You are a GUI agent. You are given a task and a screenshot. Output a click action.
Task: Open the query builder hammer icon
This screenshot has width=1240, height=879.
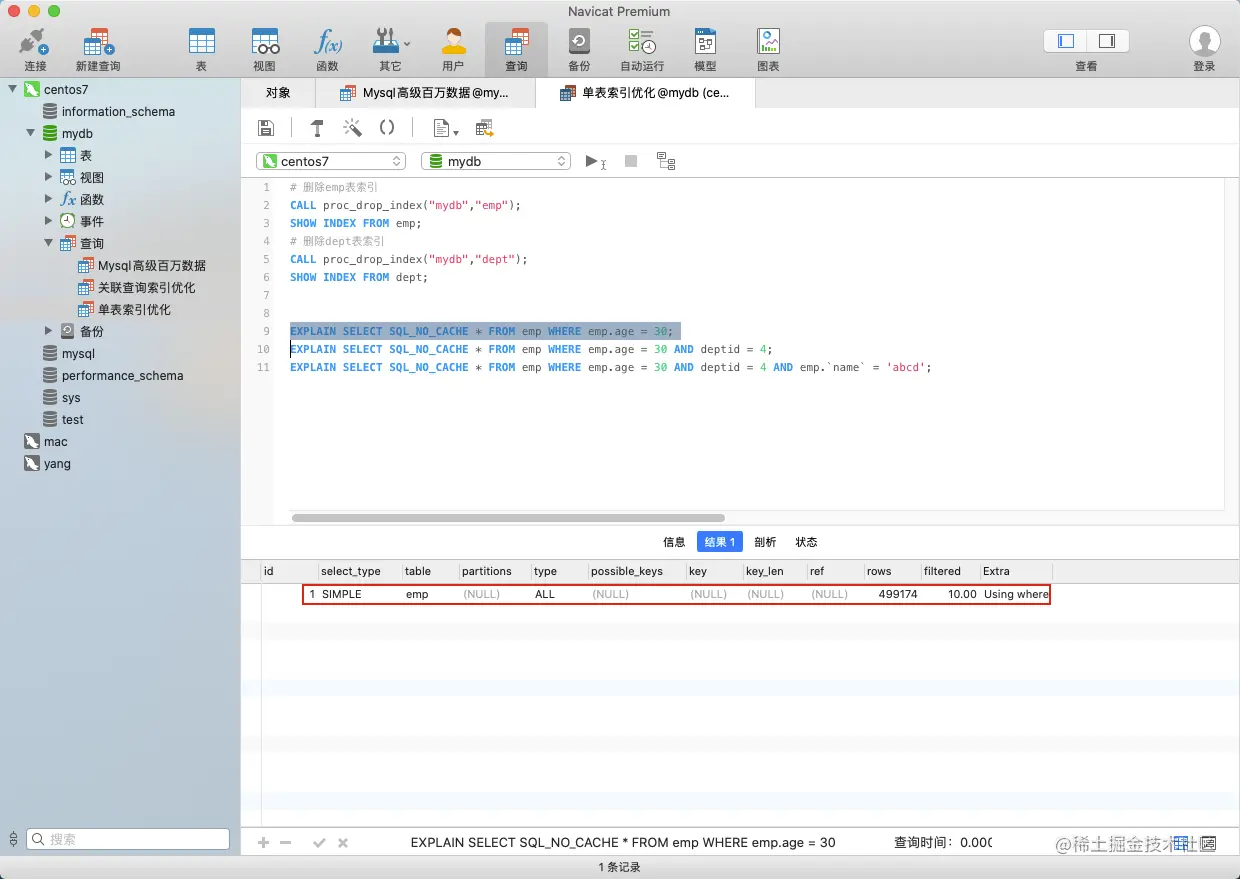point(317,128)
